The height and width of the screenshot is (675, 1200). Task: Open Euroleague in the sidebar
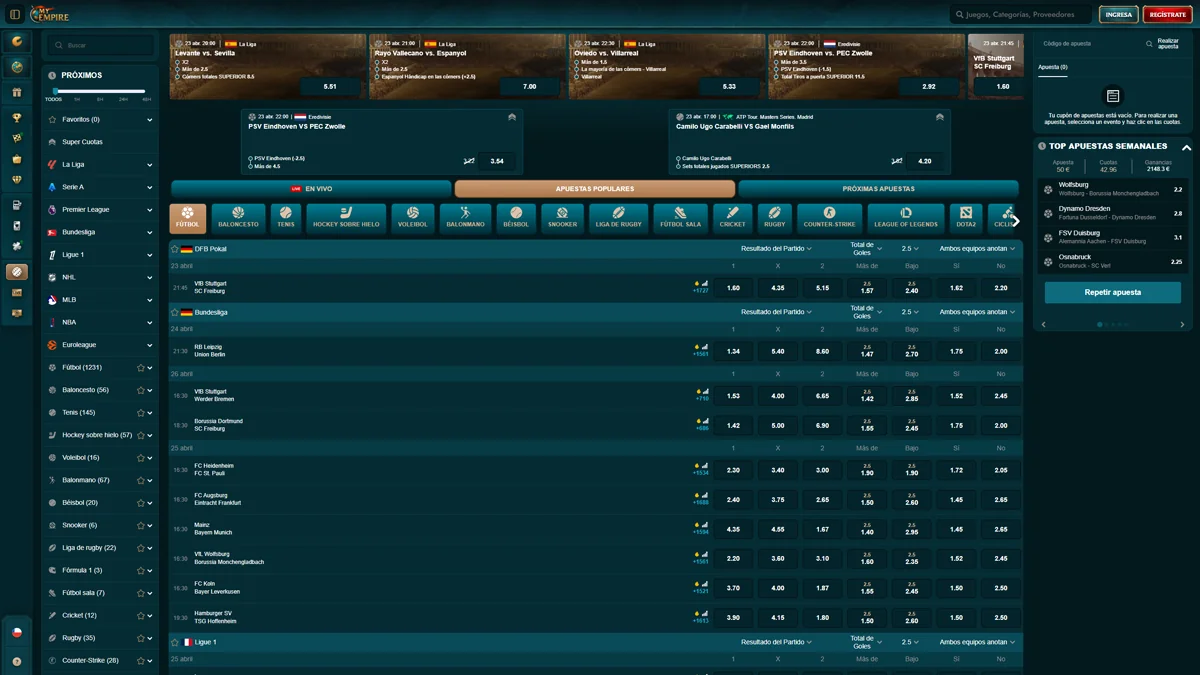click(100, 345)
